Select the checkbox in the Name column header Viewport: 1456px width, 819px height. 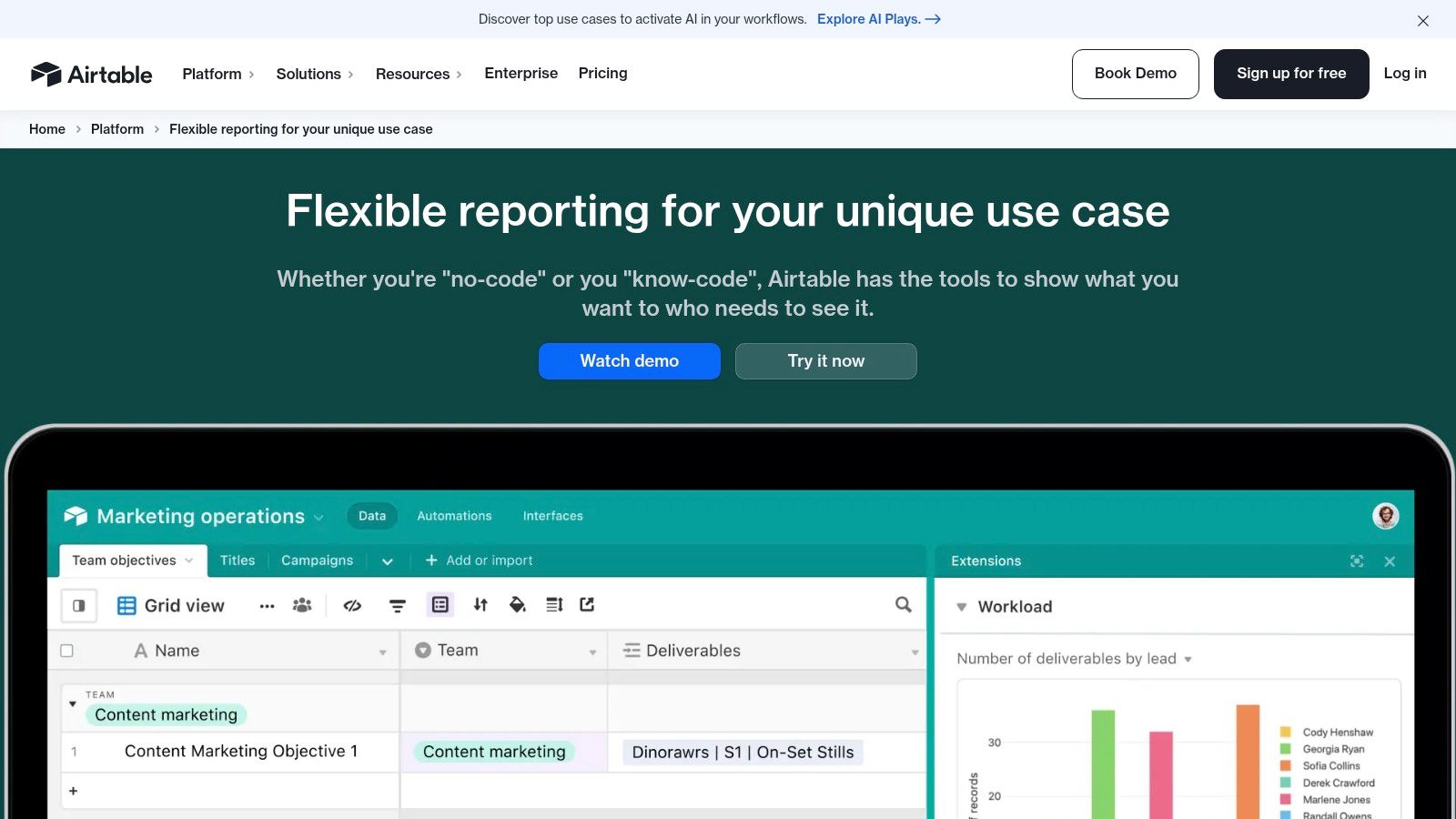point(66,650)
